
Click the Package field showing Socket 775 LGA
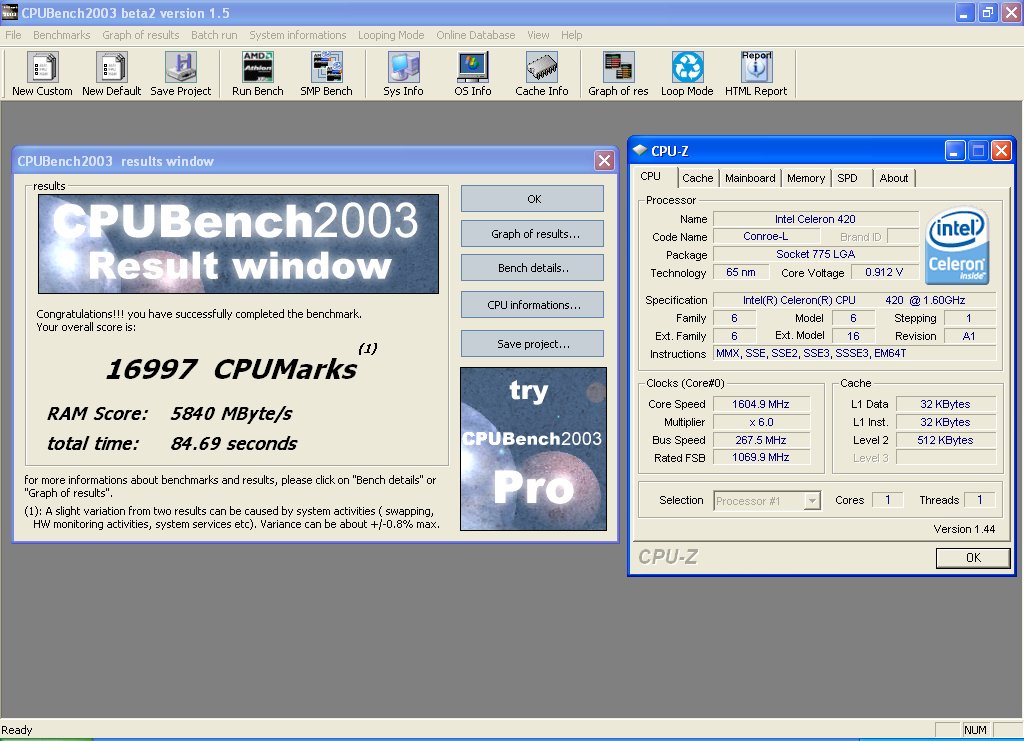coord(816,255)
